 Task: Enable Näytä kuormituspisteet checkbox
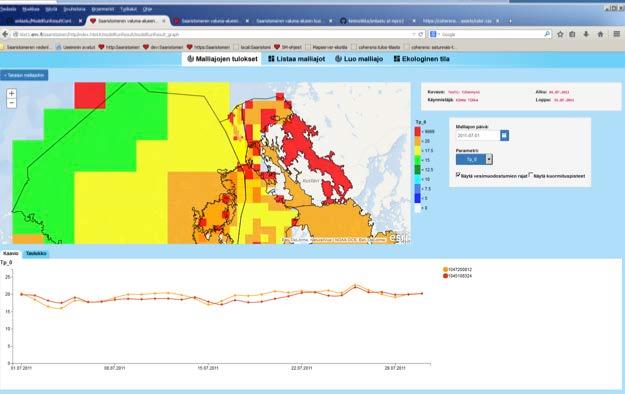tap(531, 175)
